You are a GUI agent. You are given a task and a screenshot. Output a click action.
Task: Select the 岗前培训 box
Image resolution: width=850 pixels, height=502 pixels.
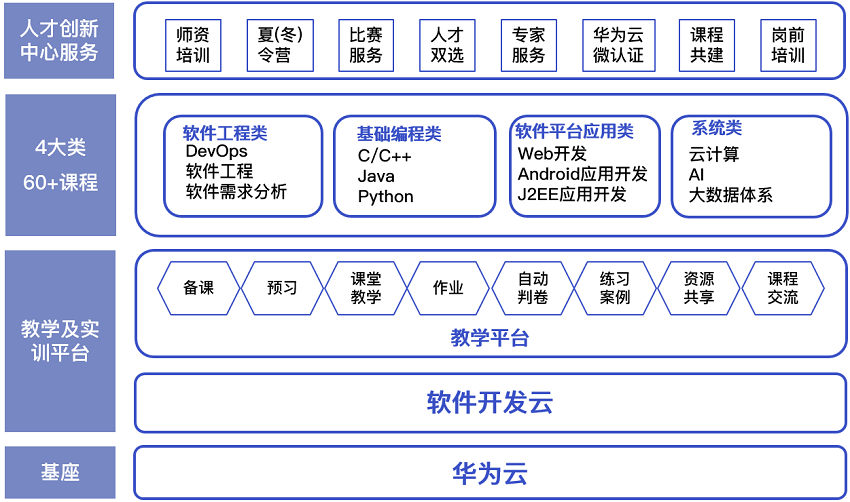pyautogui.click(x=788, y=46)
